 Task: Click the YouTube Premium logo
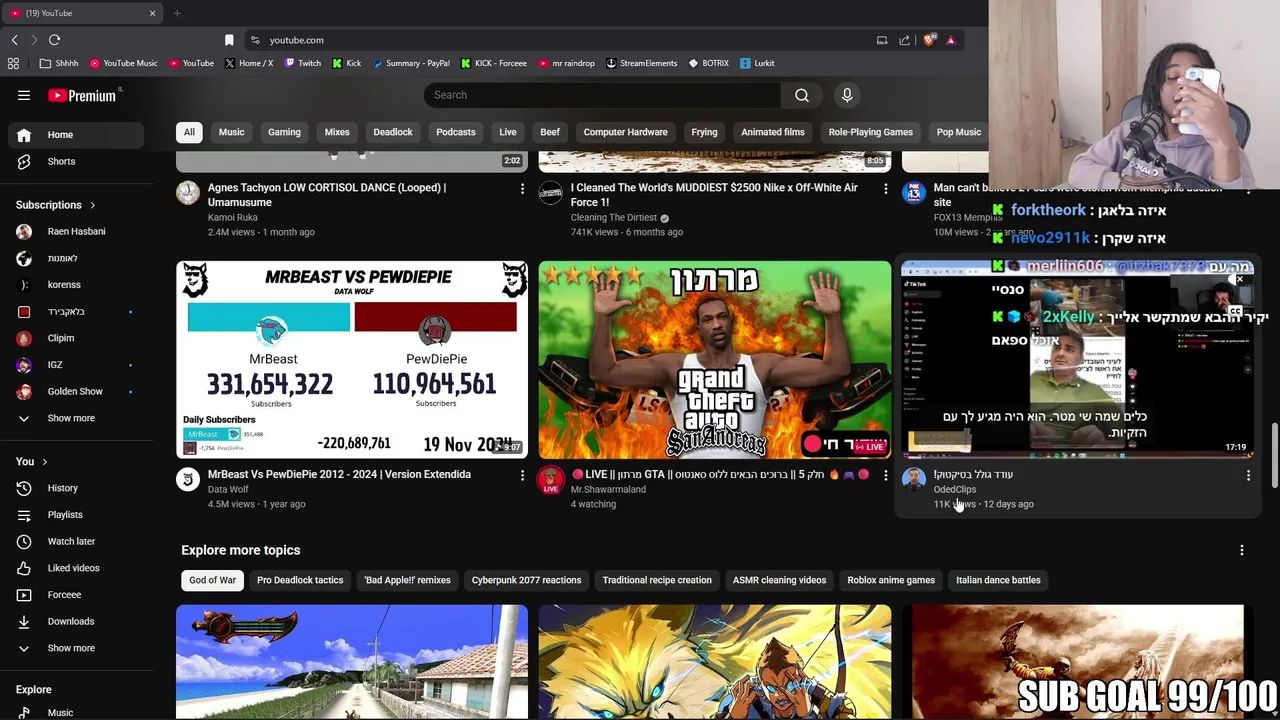coord(84,95)
